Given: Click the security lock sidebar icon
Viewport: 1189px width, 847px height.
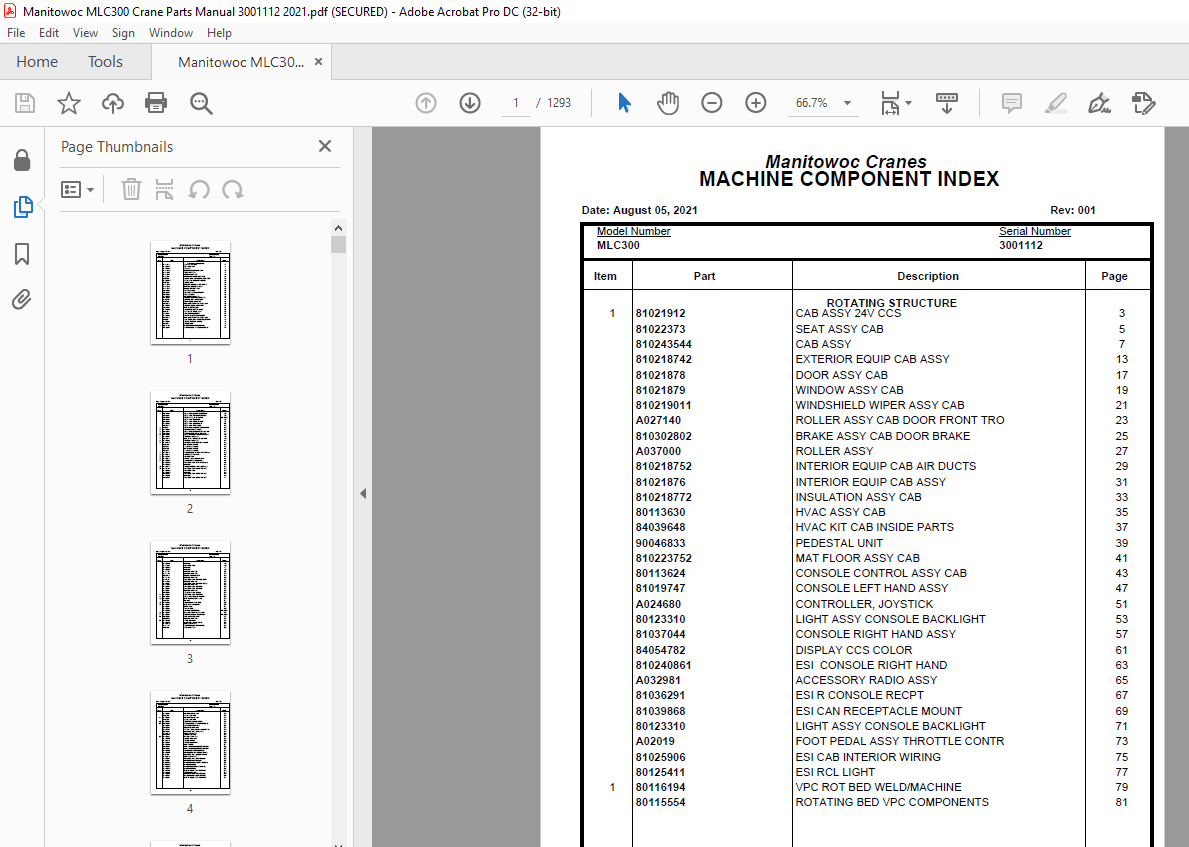Looking at the screenshot, I should point(22,160).
